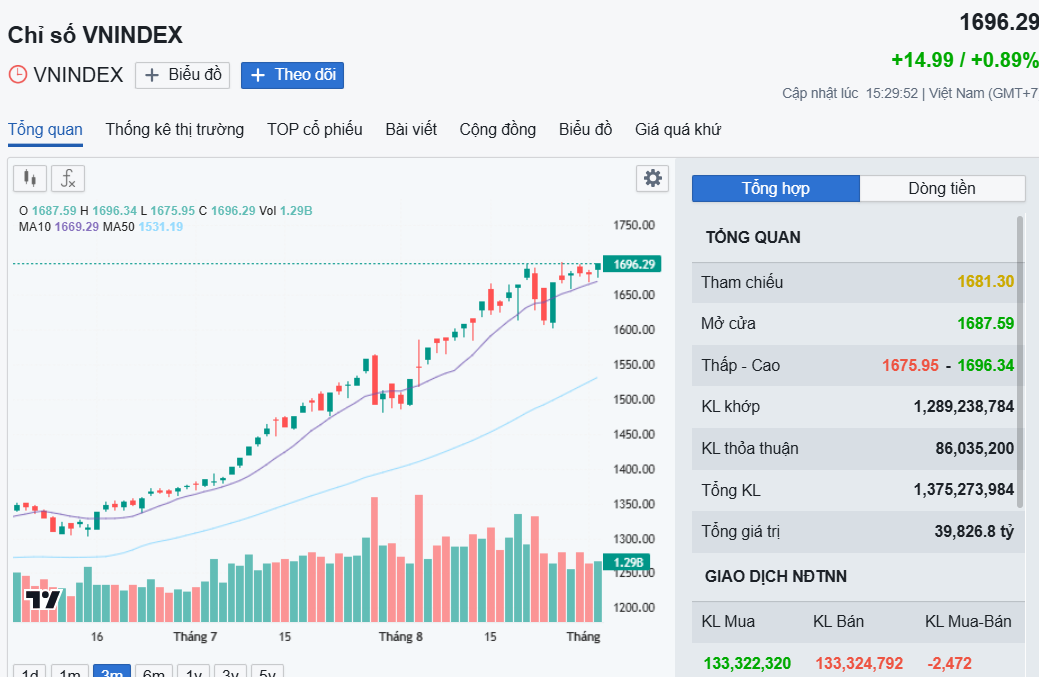Click the KL Mua-Bán value -2,472
Viewport: 1039px width, 677px height.
click(950, 663)
